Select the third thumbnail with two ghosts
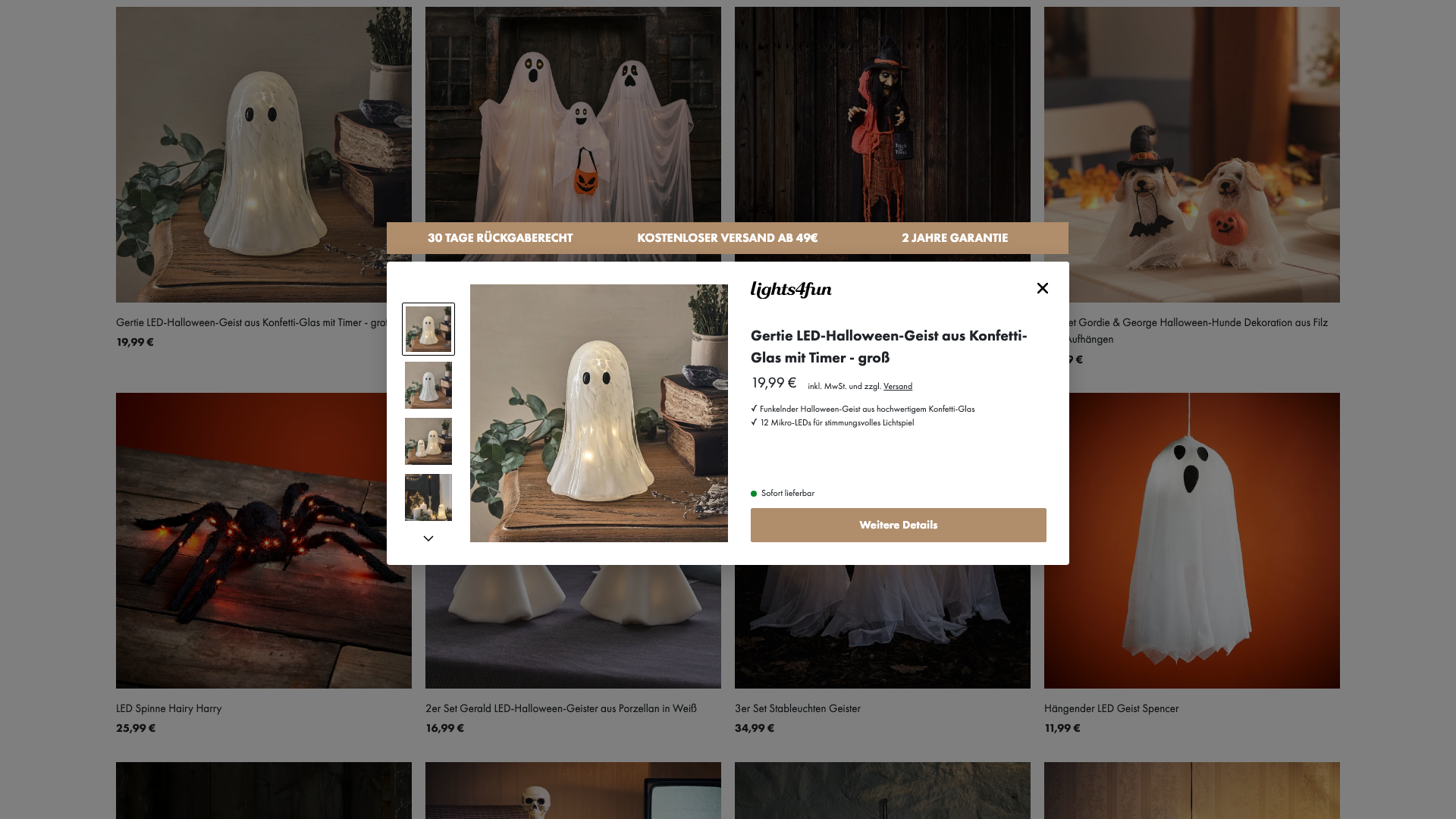This screenshot has width=1456, height=819. [x=428, y=441]
